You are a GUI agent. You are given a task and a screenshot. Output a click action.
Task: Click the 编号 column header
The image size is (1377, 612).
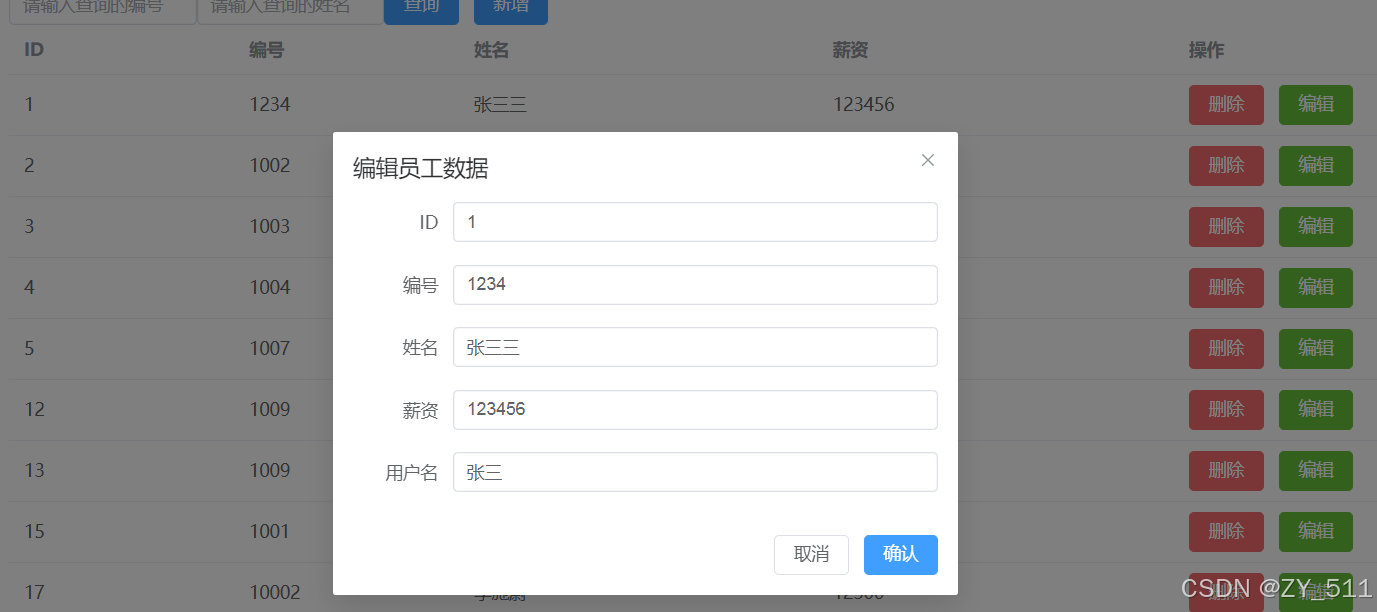[x=267, y=50]
